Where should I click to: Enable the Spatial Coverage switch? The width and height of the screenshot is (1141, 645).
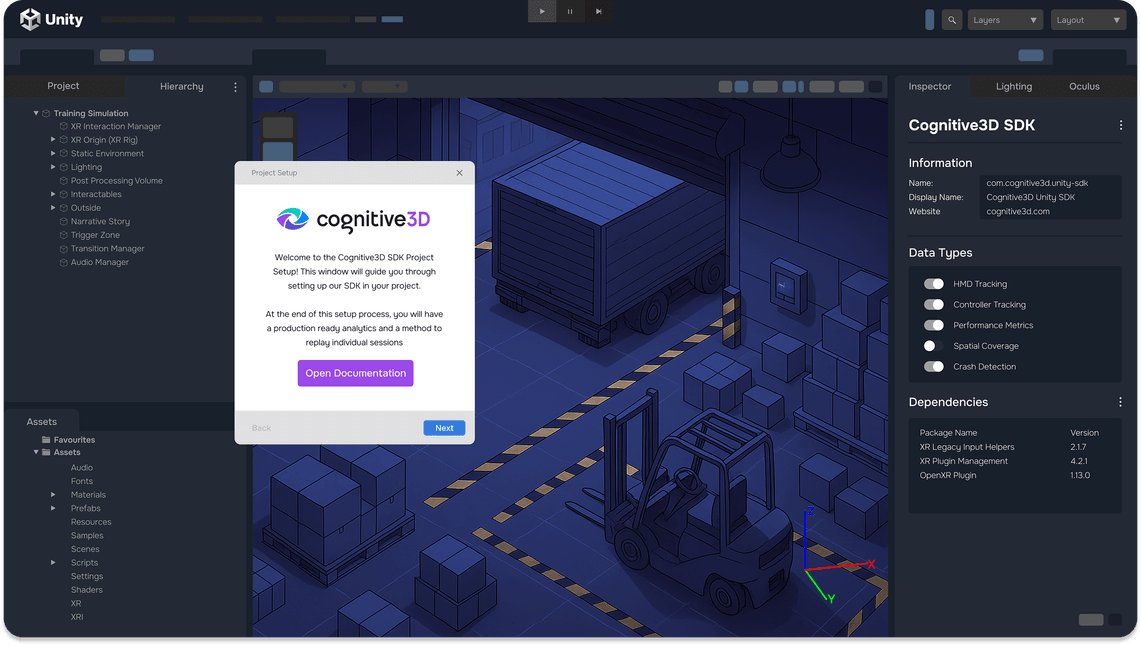[x=933, y=346]
